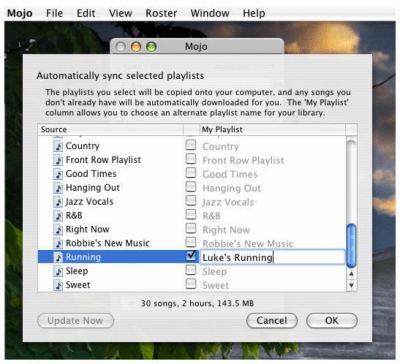Click the R&B playlist icon
The height and width of the screenshot is (364, 400).
pos(58,216)
